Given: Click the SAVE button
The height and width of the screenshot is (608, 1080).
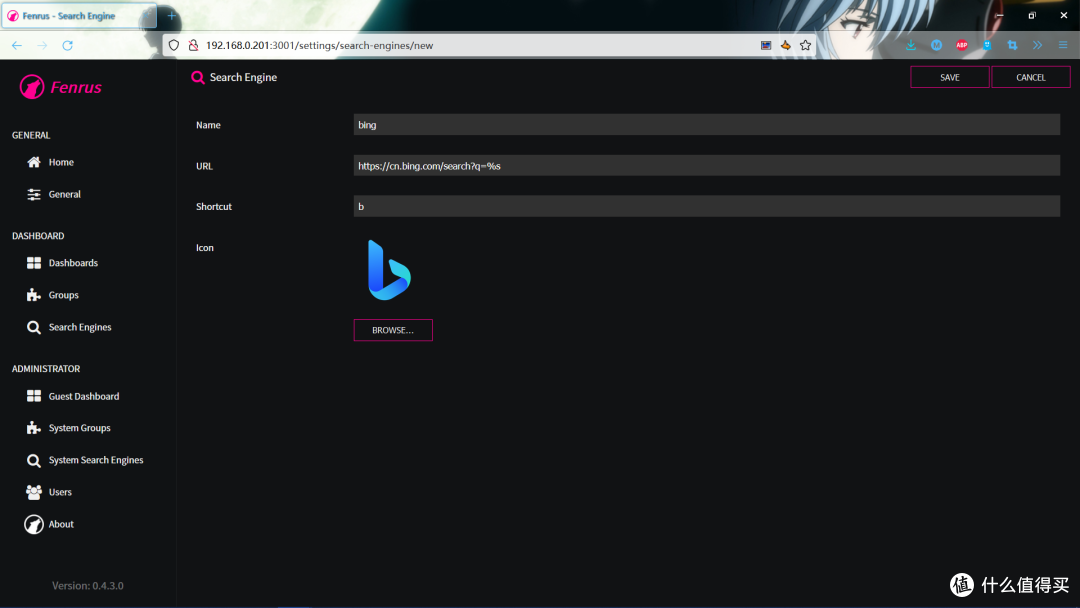Looking at the screenshot, I should (x=948, y=76).
